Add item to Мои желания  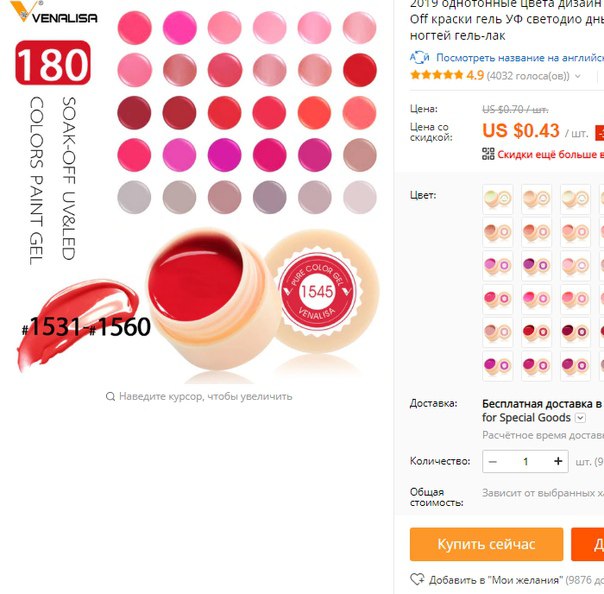495,580
